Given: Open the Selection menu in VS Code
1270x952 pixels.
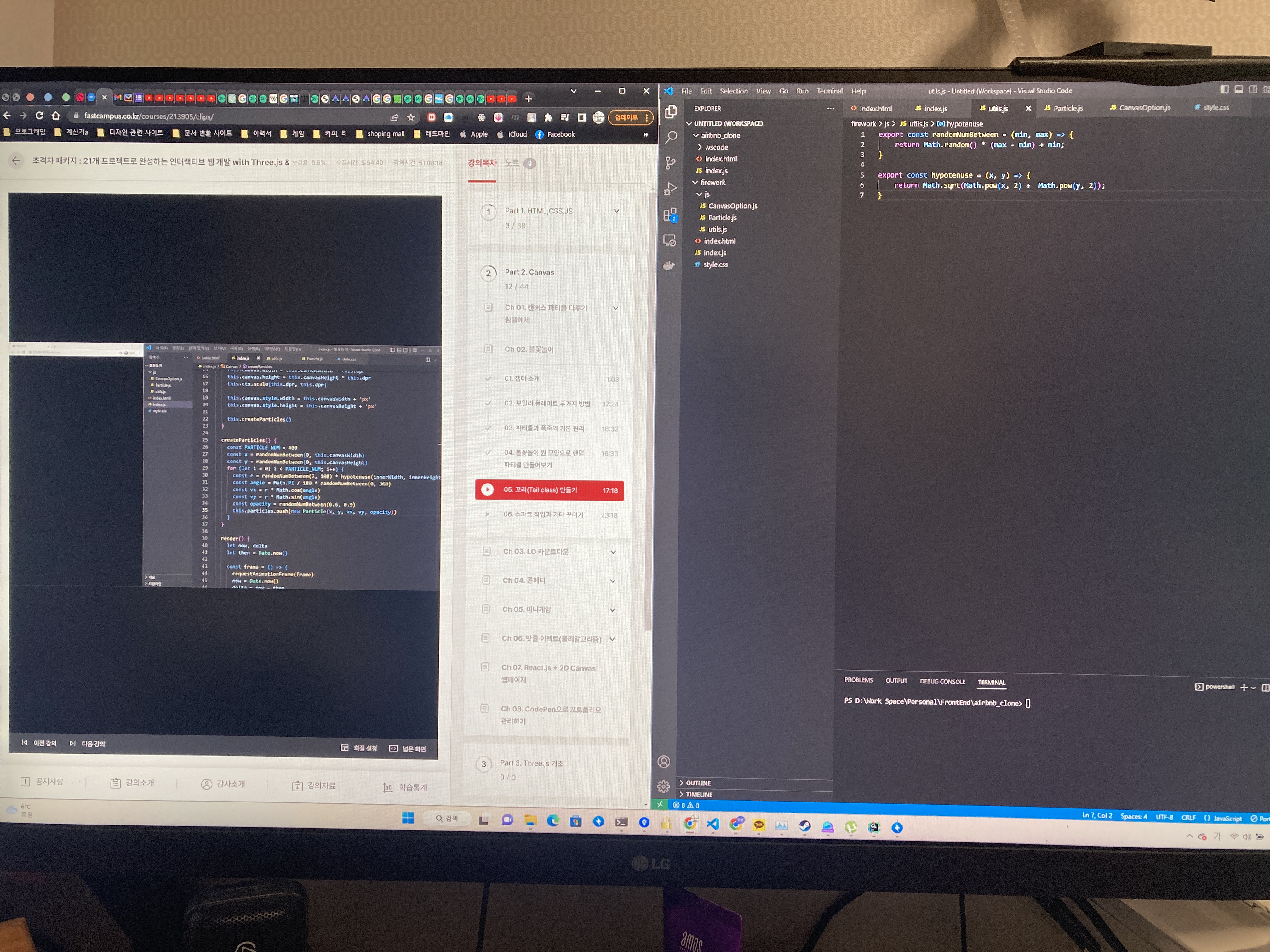Looking at the screenshot, I should [734, 91].
